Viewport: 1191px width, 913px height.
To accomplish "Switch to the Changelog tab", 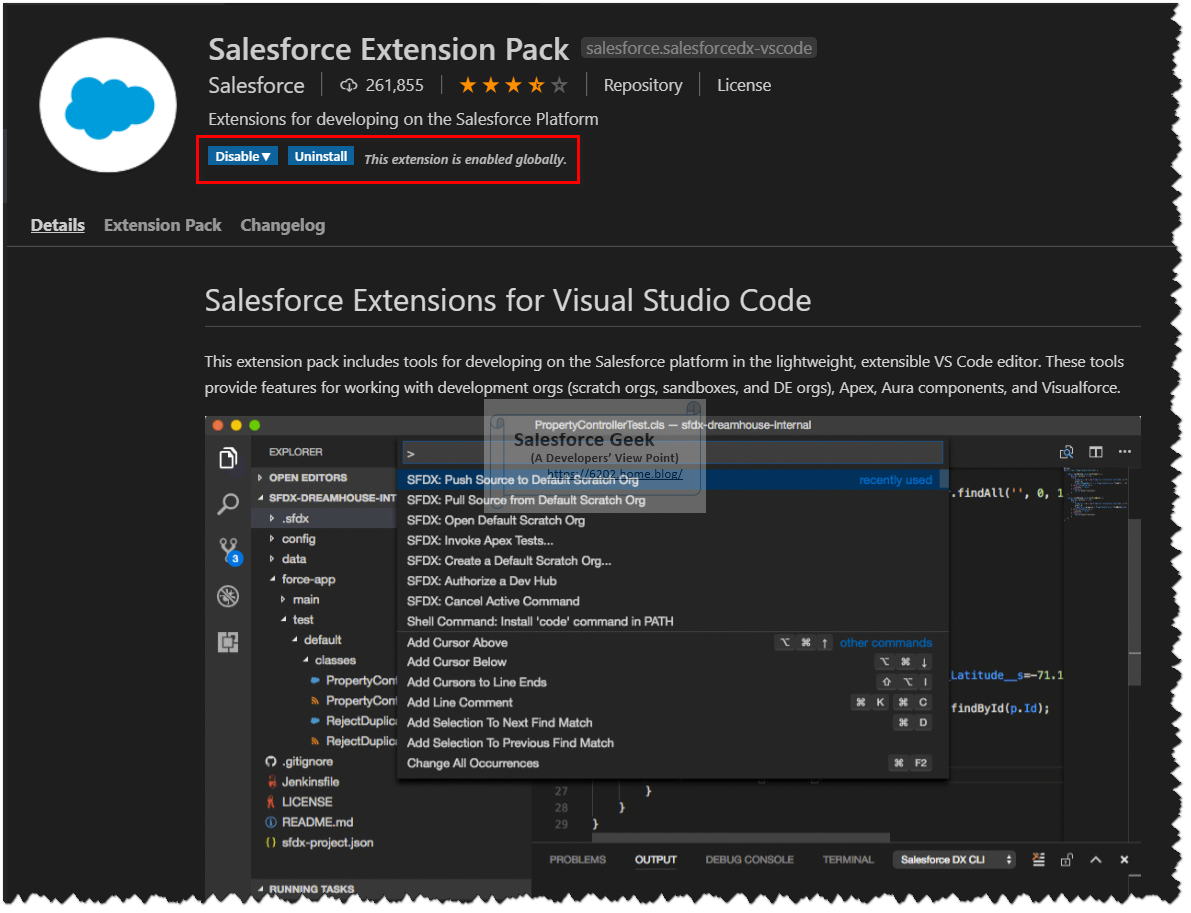I will [283, 225].
